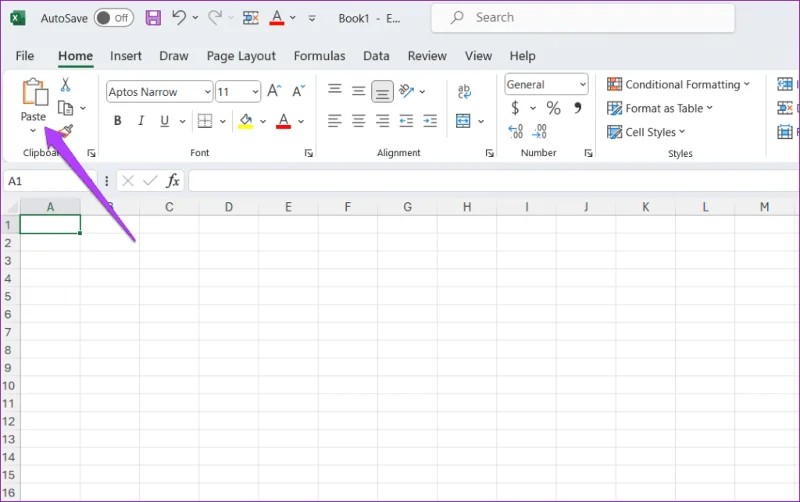800x502 pixels.
Task: Expand Paste options arrow below Paste
Action: 33,131
